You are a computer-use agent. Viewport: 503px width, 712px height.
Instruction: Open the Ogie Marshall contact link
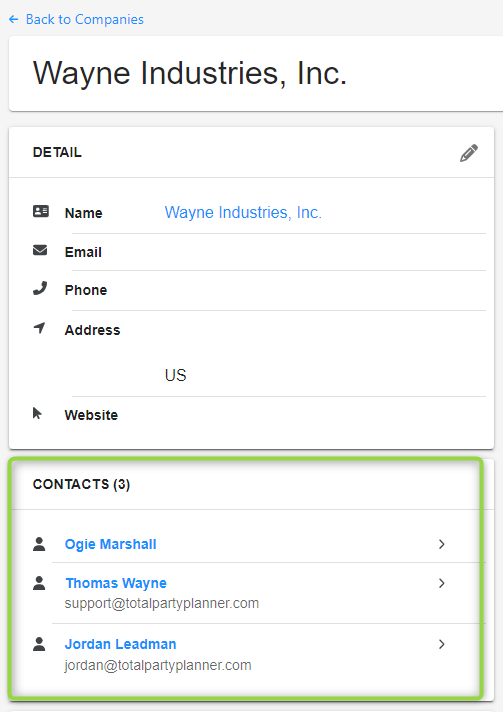(111, 544)
